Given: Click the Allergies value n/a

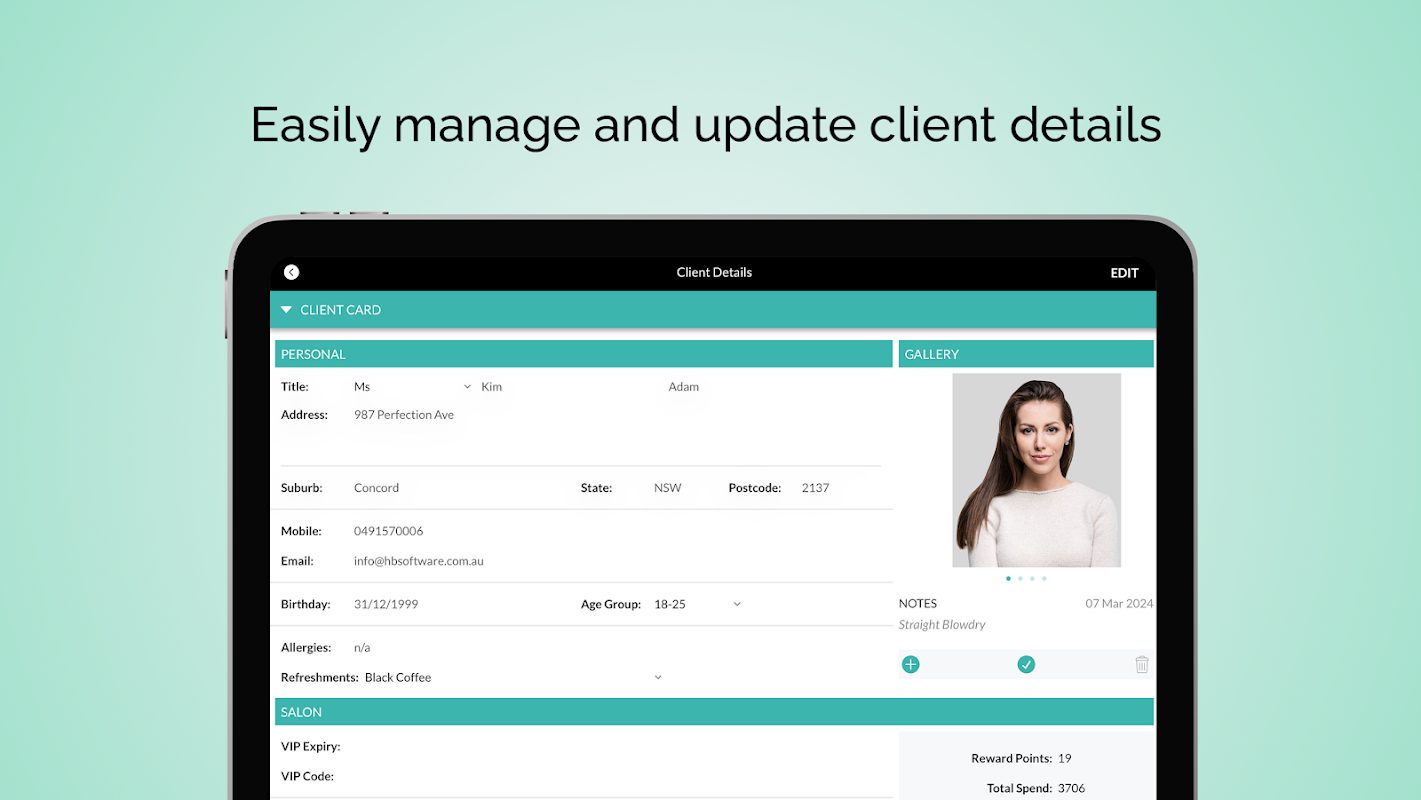Looking at the screenshot, I should pyautogui.click(x=362, y=648).
